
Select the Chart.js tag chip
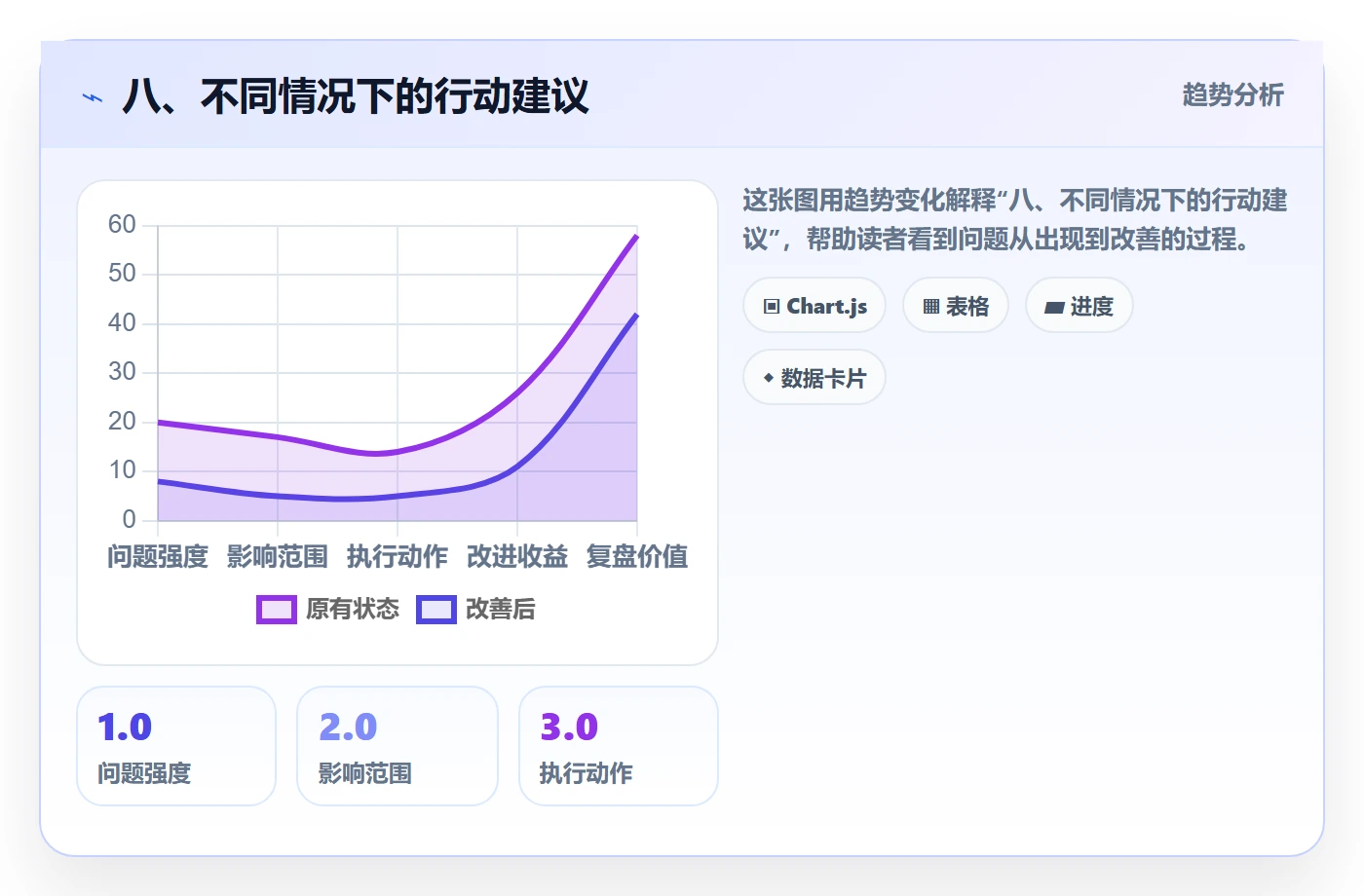pos(815,306)
